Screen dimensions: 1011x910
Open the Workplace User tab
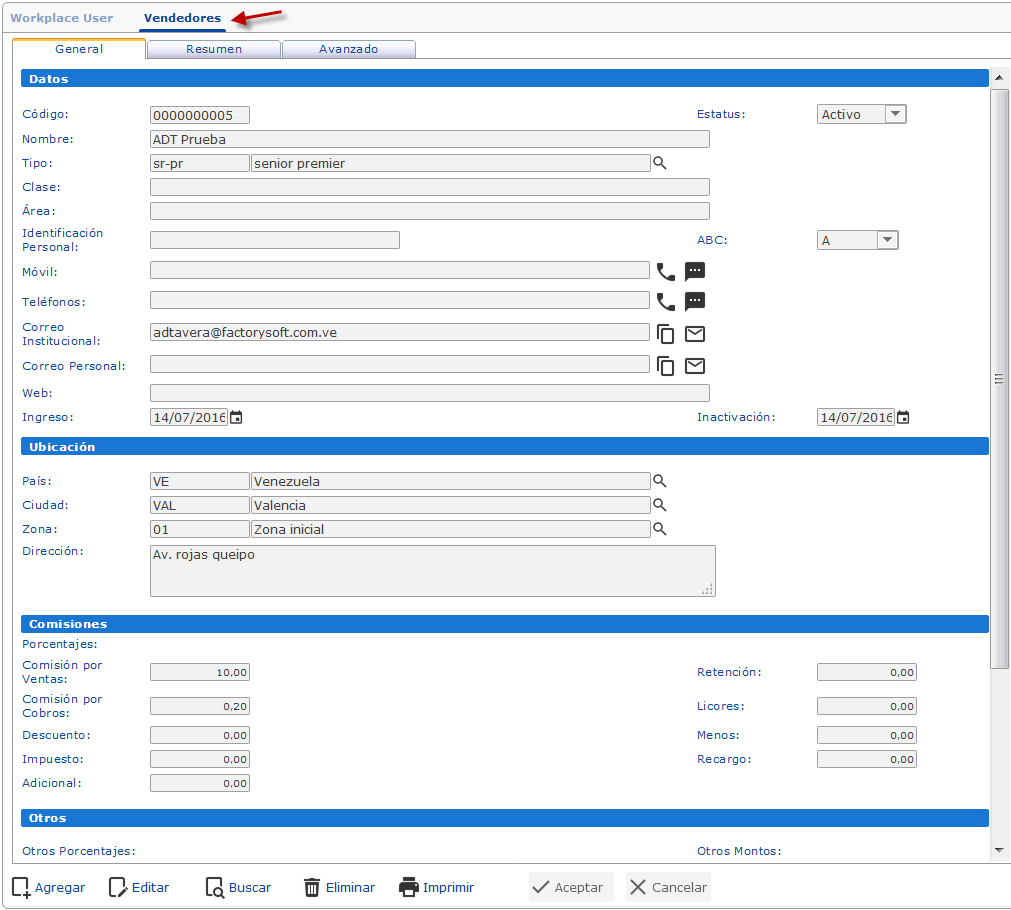(x=62, y=18)
